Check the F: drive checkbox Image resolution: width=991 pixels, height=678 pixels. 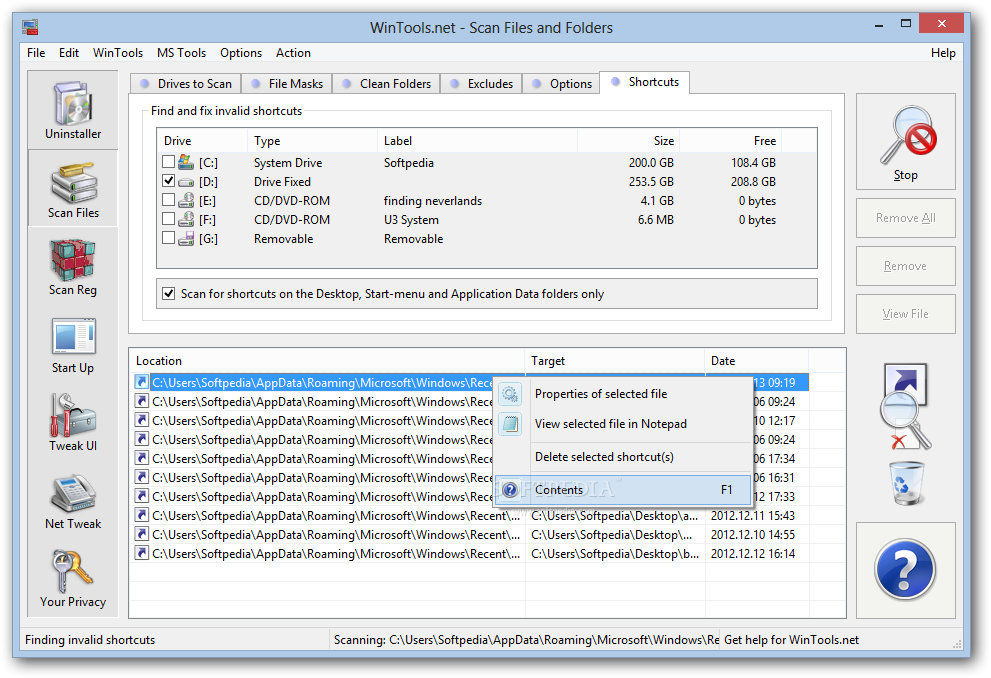(168, 219)
